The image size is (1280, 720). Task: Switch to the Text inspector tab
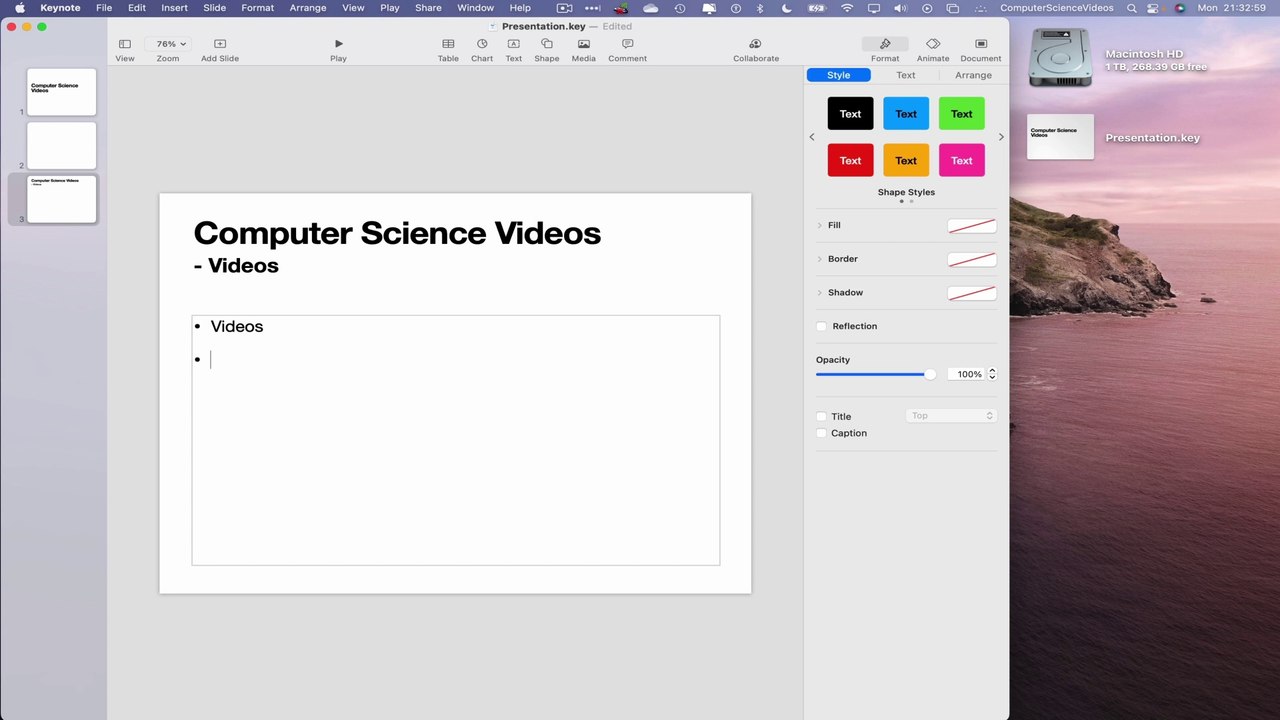point(905,75)
